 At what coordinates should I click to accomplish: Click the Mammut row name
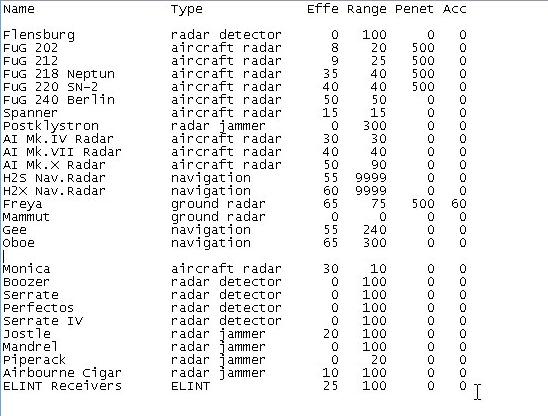(26, 217)
